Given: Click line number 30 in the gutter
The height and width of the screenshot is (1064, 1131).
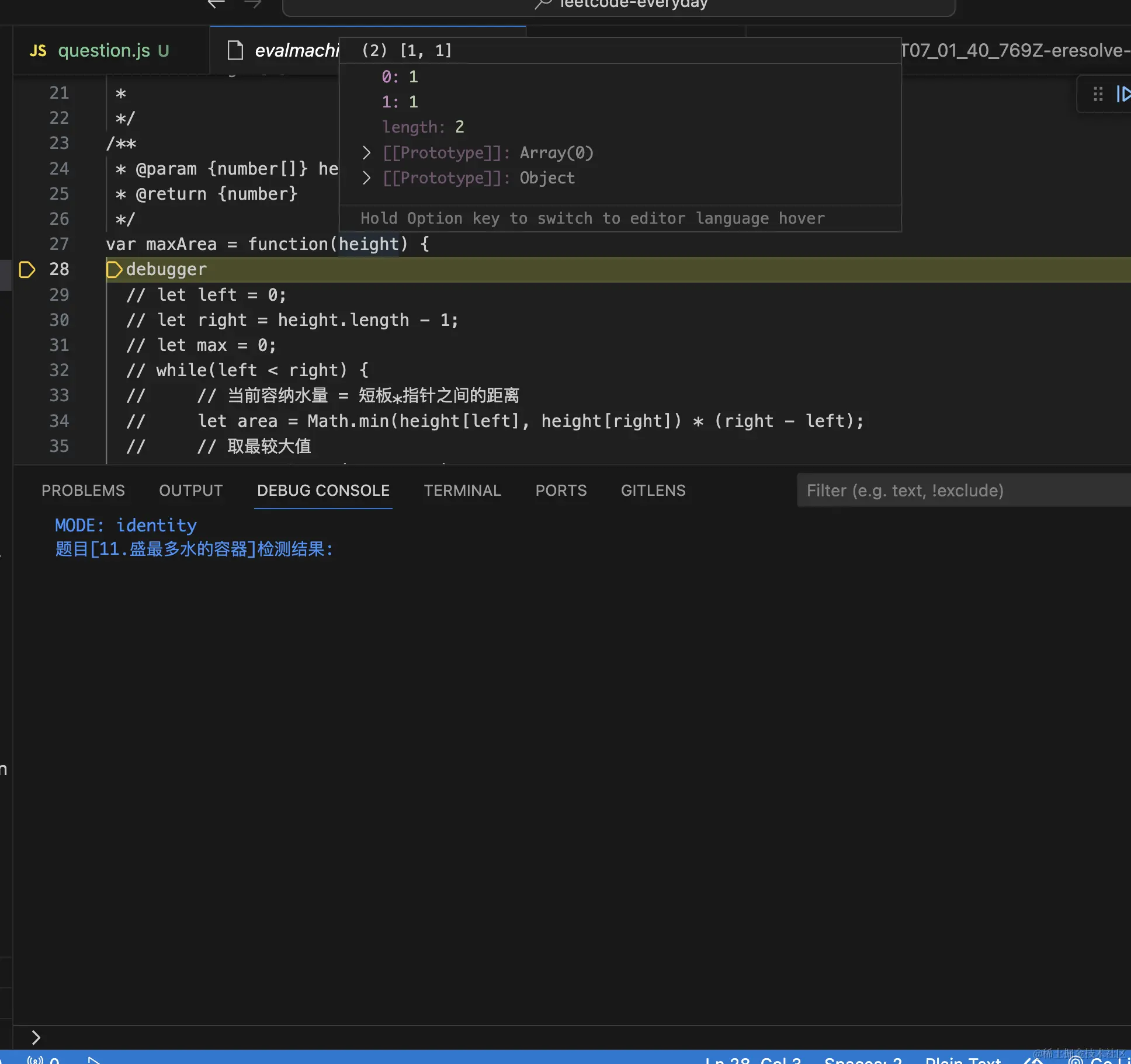Looking at the screenshot, I should tap(59, 320).
